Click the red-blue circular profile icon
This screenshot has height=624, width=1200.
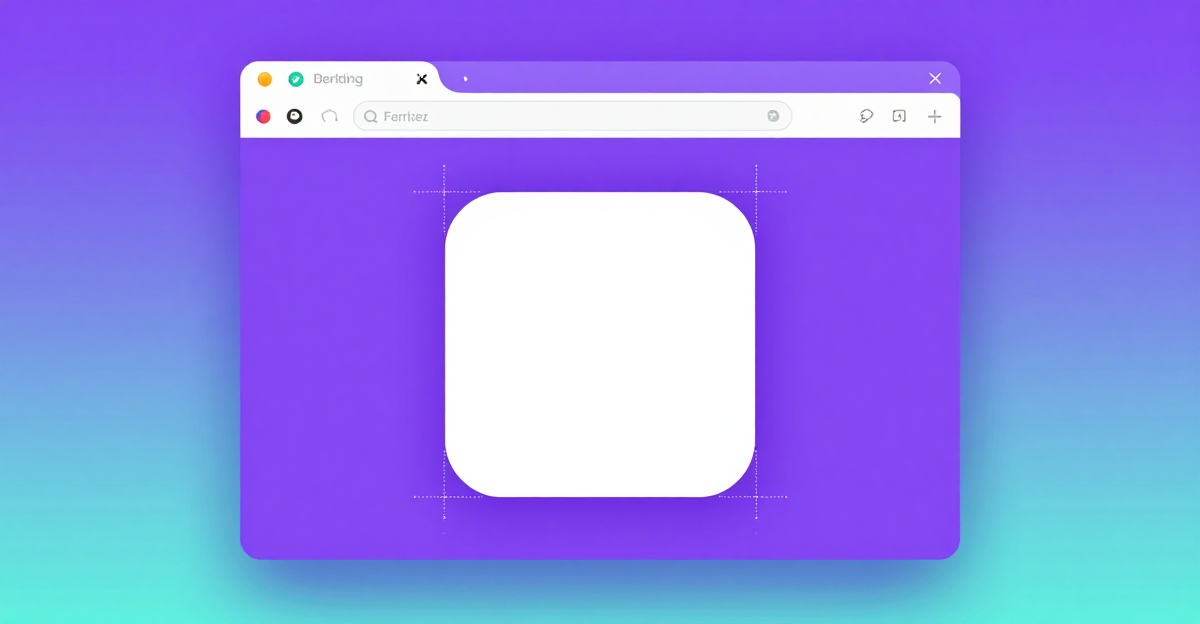pos(263,116)
